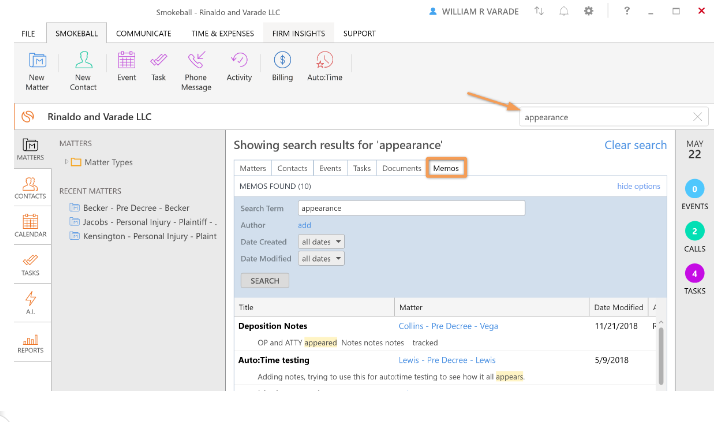The image size is (722, 422).
Task: Click the Calls counter circle
Action: 694,231
